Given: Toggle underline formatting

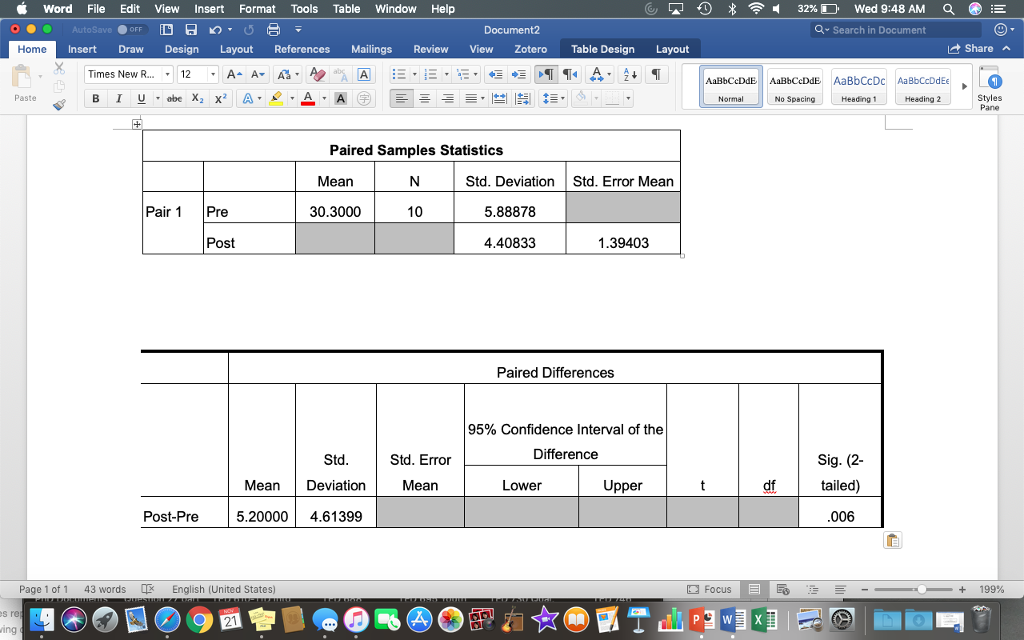Looking at the screenshot, I should click(141, 98).
